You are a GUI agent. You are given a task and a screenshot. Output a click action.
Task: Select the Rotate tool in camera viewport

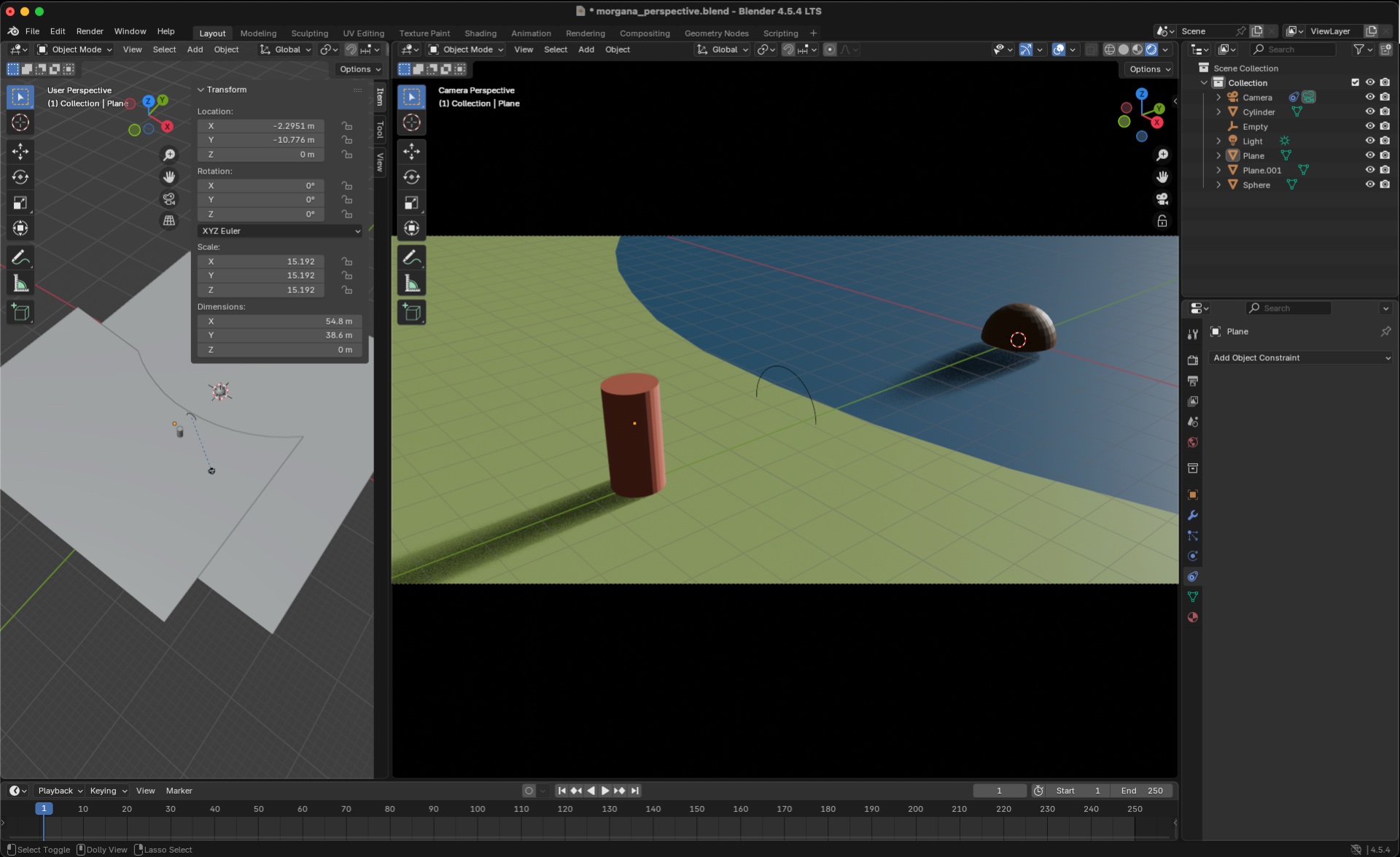click(412, 177)
